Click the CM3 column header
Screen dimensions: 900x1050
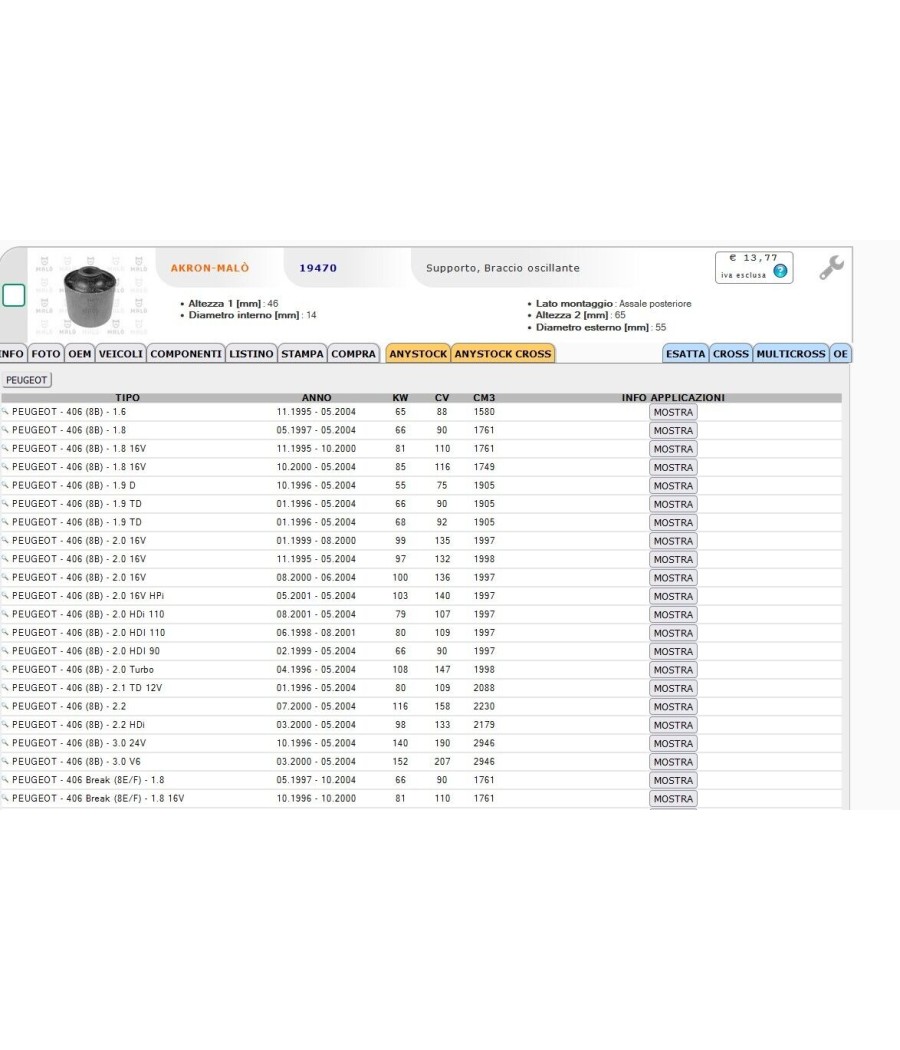484,397
